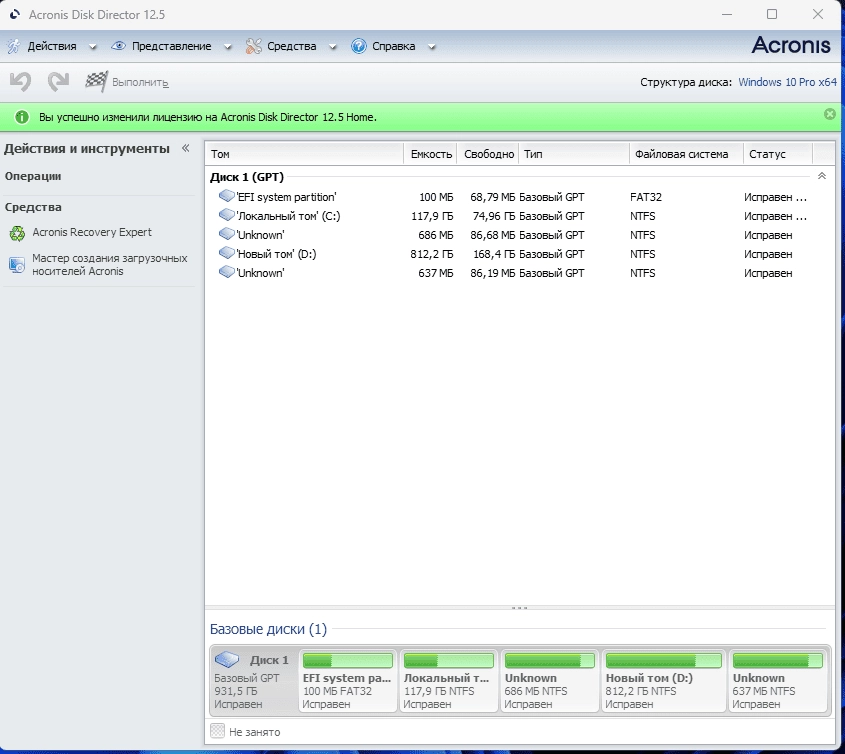Viewport: 845px width, 754px height.
Task: Click the bootable media builder icon
Action: click(x=17, y=265)
